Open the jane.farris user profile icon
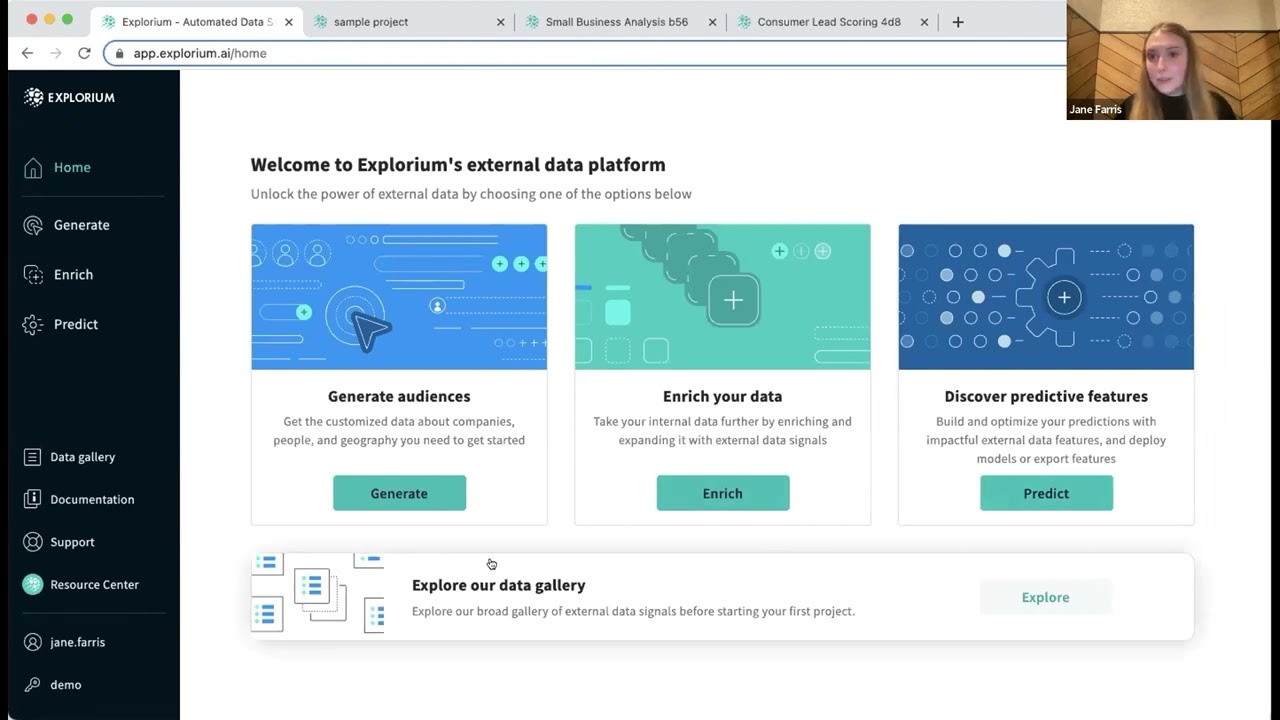 (x=33, y=642)
